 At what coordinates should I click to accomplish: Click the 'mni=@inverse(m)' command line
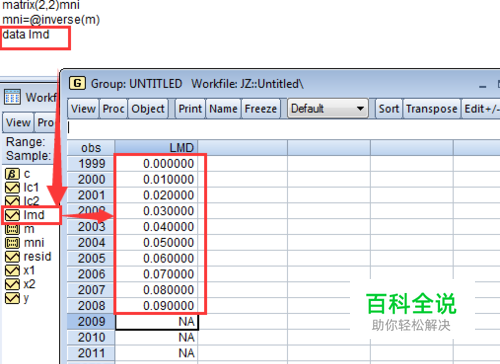pyautogui.click(x=51, y=20)
